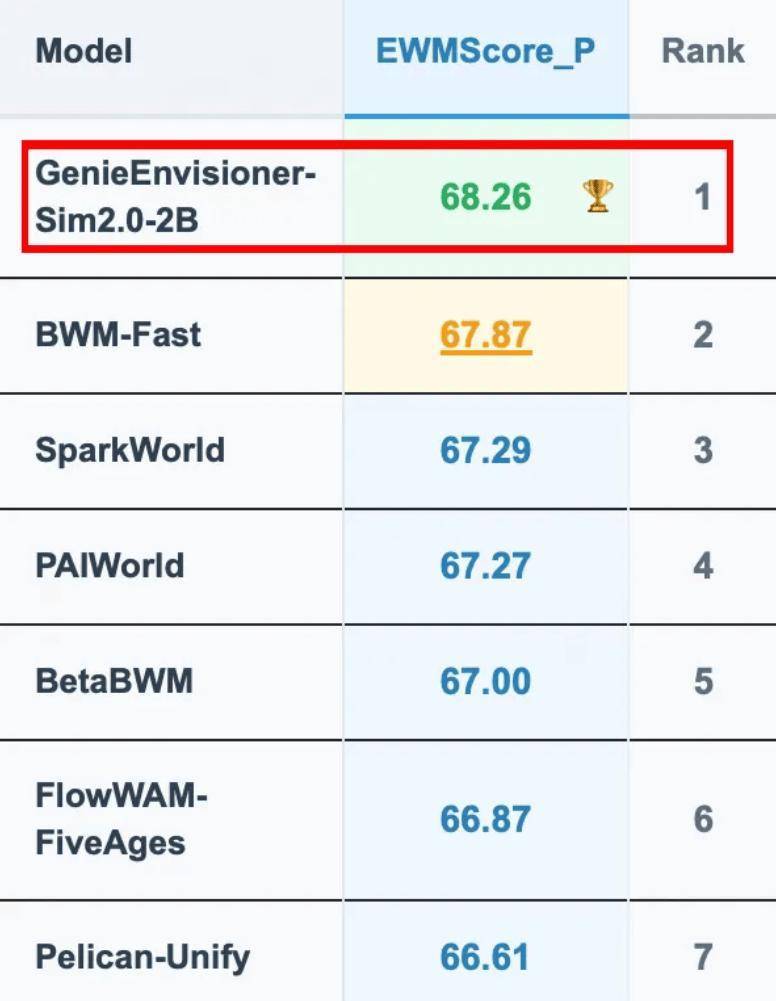The height and width of the screenshot is (1001, 776).
Task: Click the underlined 67.87 score
Action: [x=486, y=335]
